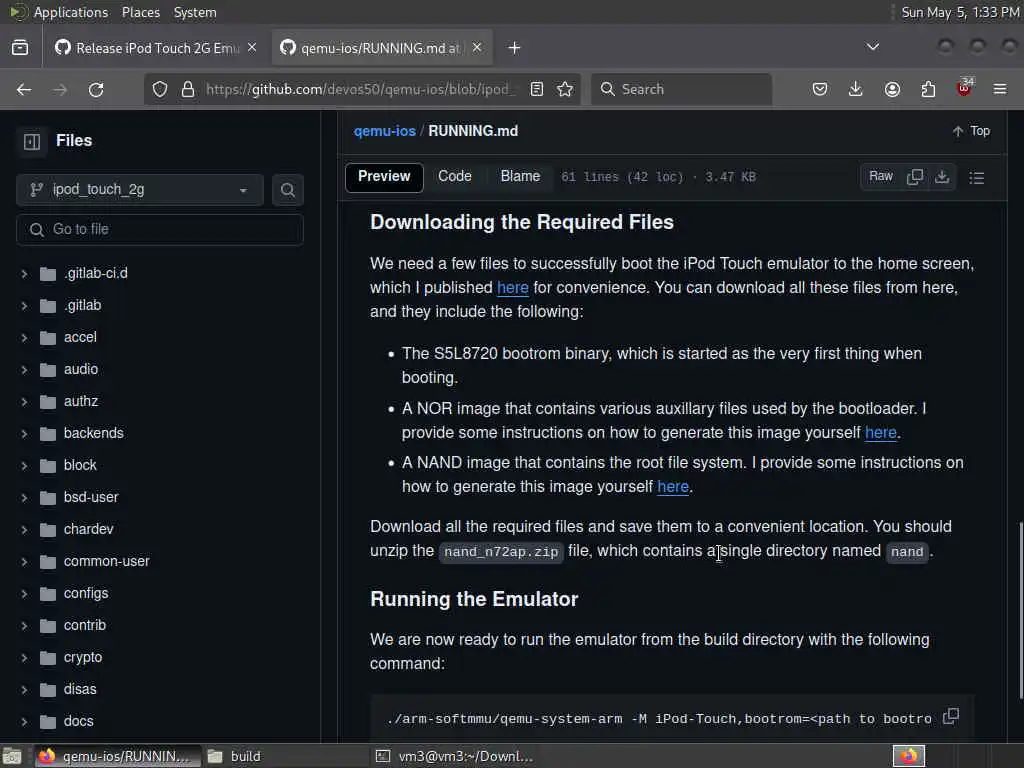Reload the current GitHub page
This screenshot has width=1024, height=768.
pyautogui.click(x=96, y=89)
